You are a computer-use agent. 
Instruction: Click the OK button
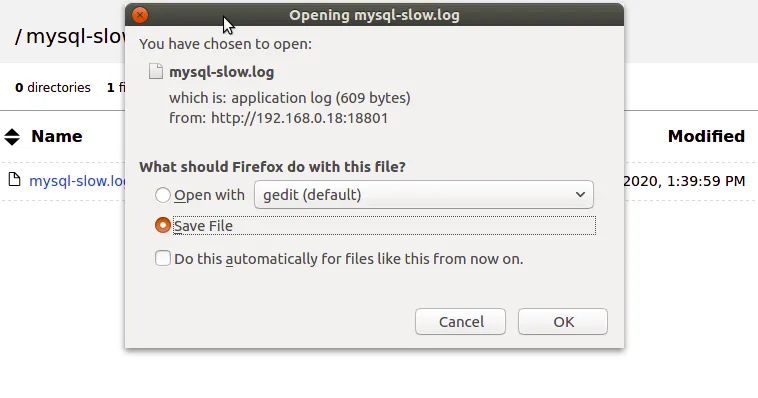point(563,322)
